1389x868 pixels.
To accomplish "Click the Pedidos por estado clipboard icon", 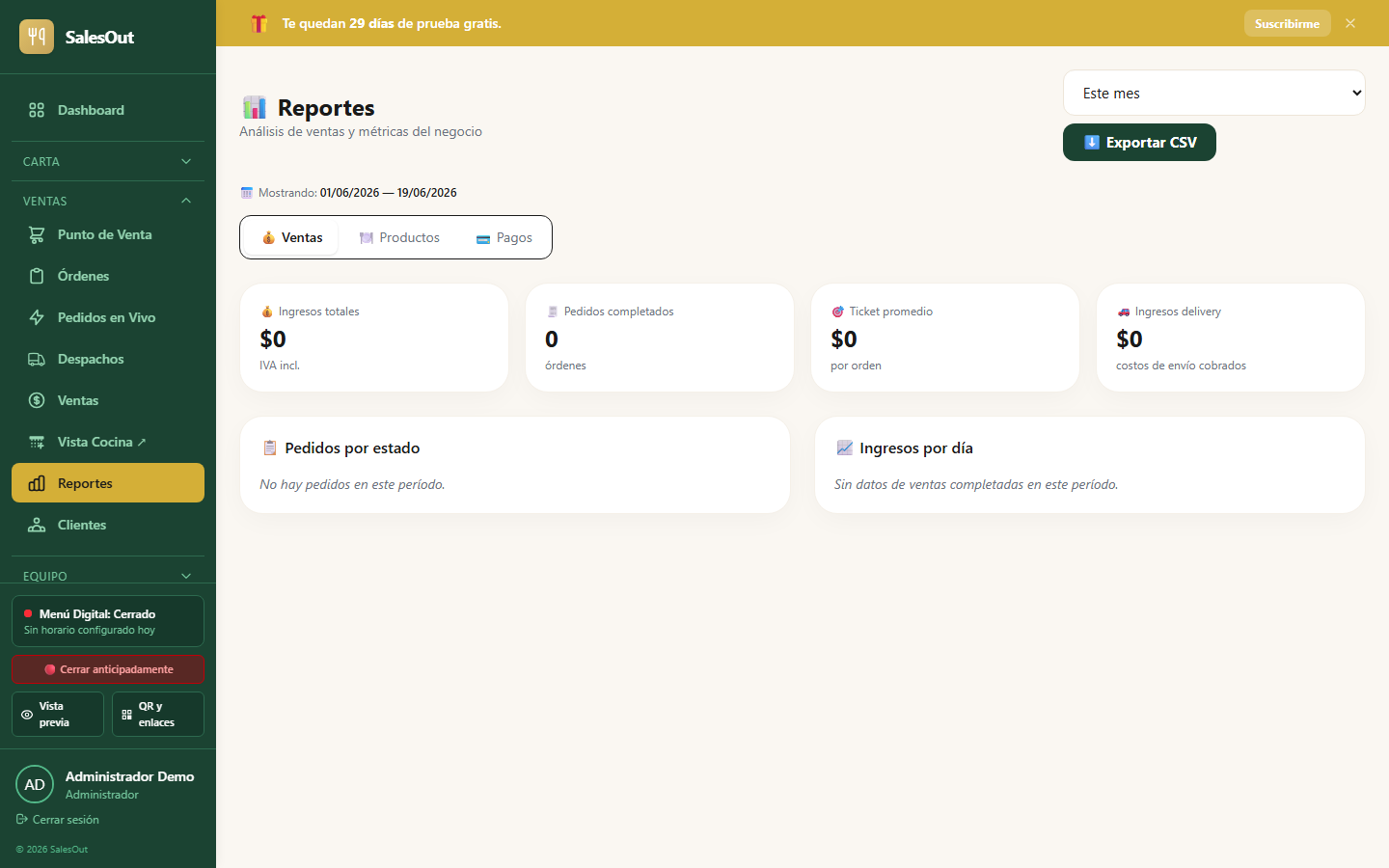I will [270, 448].
